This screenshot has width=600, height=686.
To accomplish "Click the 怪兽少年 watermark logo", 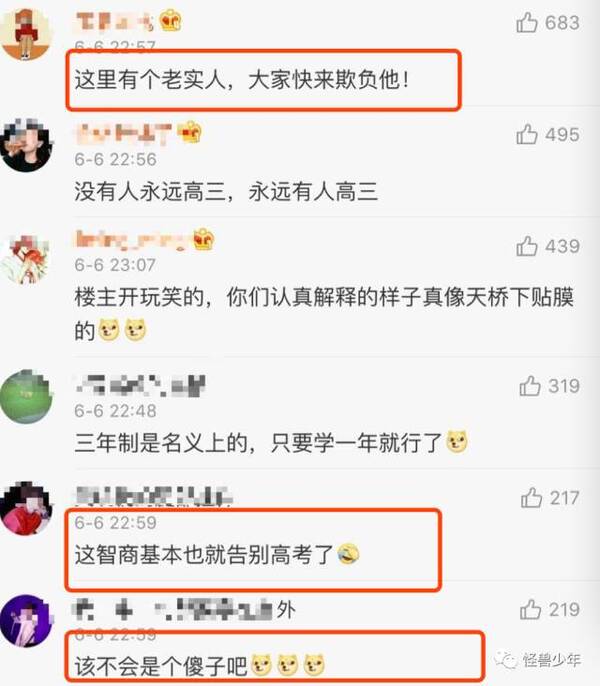I will coord(537,659).
